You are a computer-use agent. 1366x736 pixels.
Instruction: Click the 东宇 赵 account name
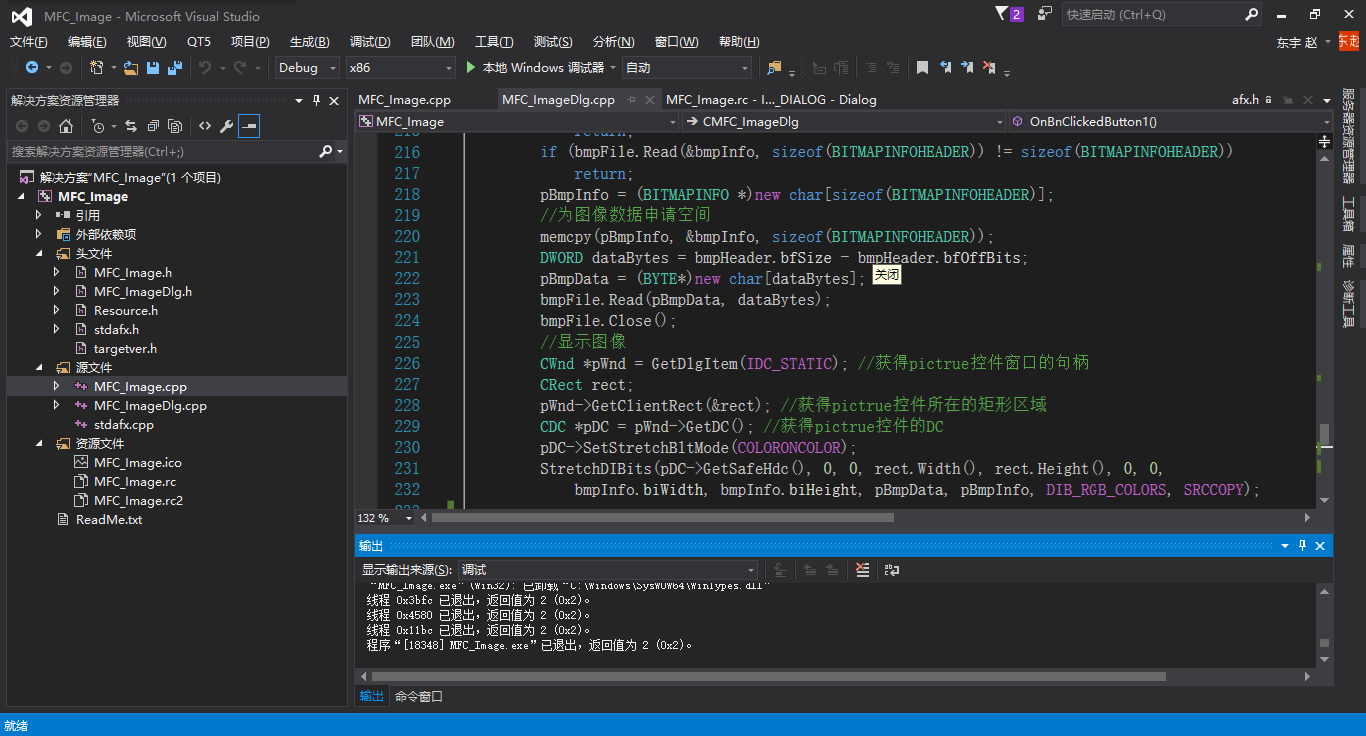(x=1297, y=42)
